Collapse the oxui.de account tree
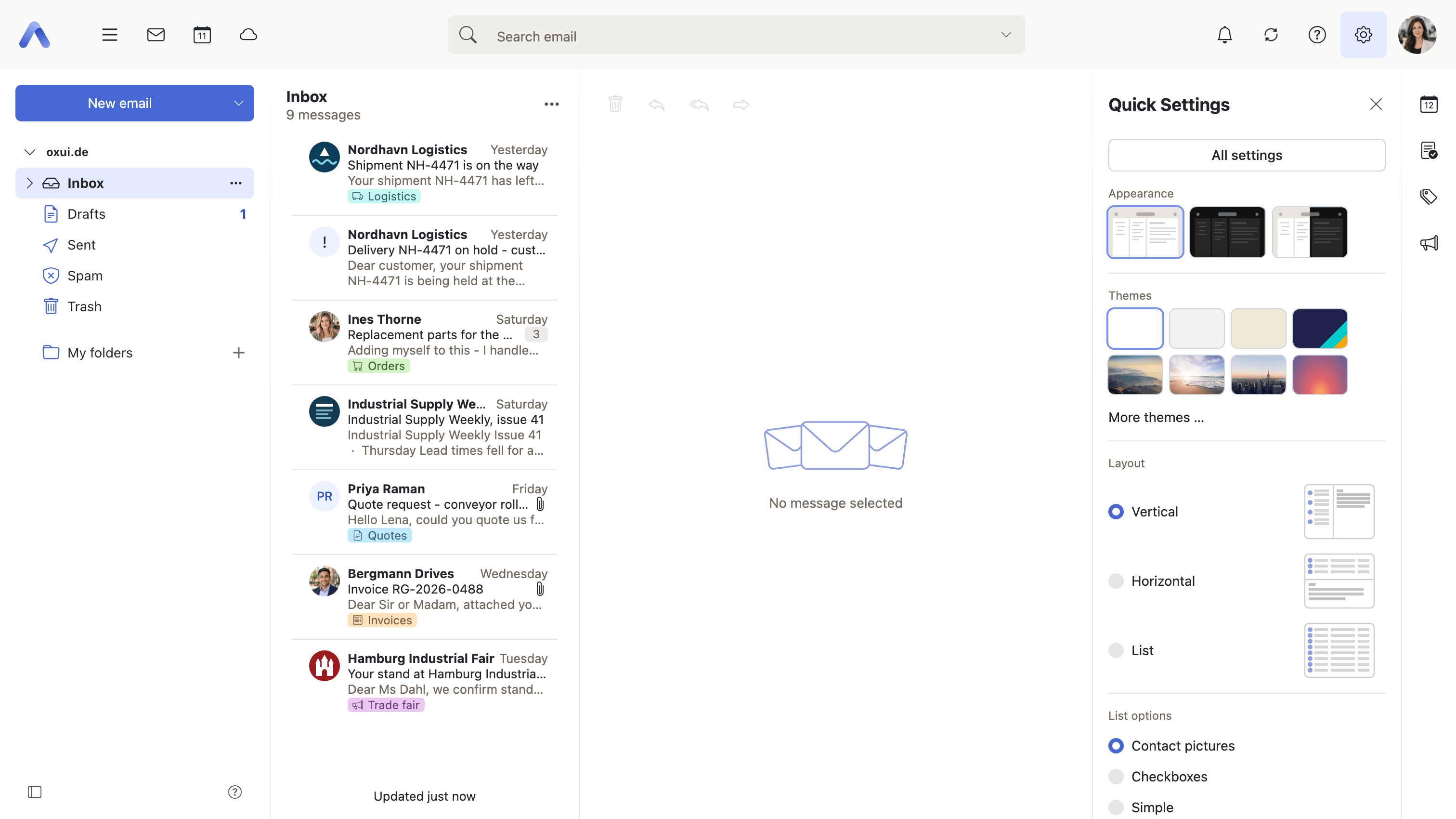Viewport: 1456px width, 819px height. [x=30, y=152]
